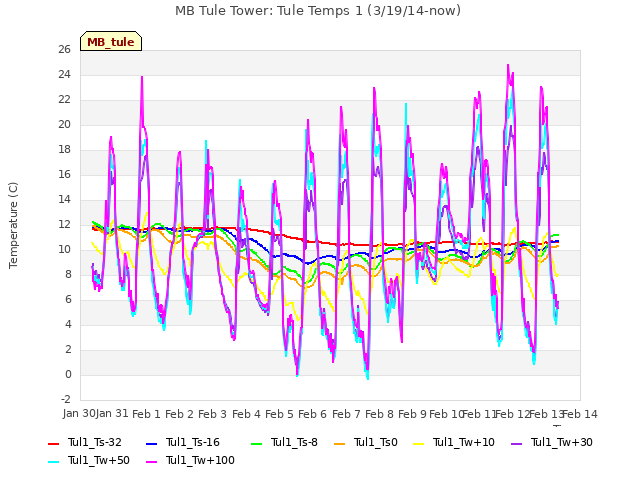Click the 0 y-axis tick label
The image size is (640, 480).
[68, 374]
